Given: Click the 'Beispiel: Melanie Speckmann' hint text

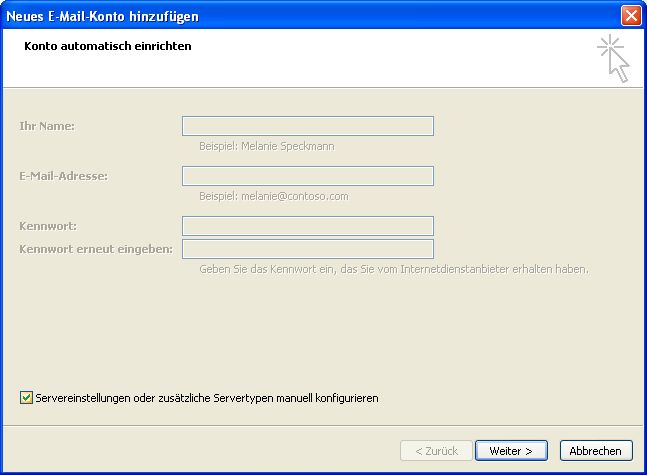Looking at the screenshot, I should 266,146.
